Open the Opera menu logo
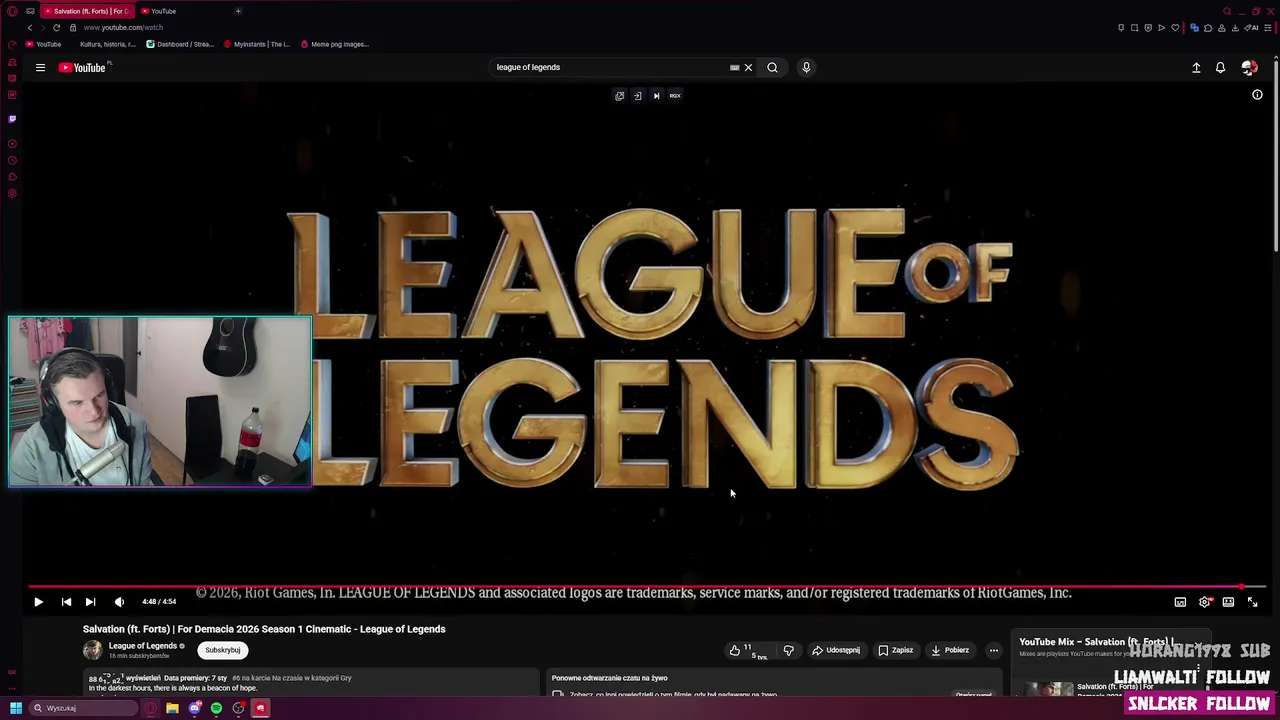Viewport: 1280px width, 720px height. (12, 11)
